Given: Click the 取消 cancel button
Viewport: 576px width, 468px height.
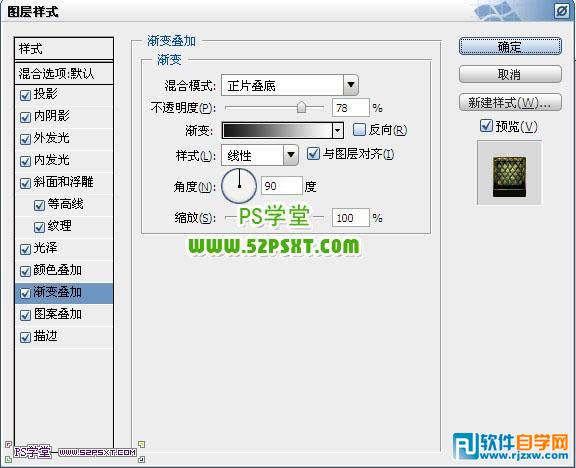Looking at the screenshot, I should [510, 75].
